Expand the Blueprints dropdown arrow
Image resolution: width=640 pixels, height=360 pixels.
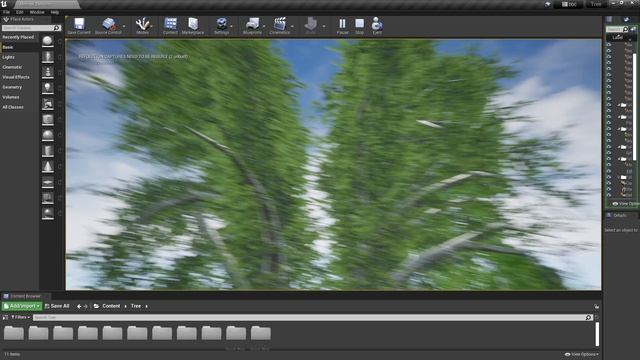coord(264,27)
